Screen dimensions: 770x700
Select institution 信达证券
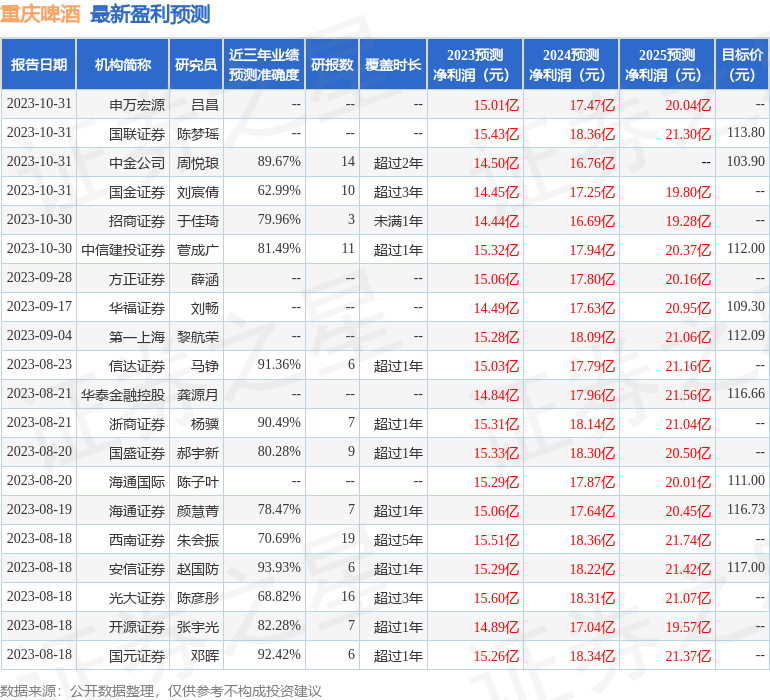pos(137,366)
